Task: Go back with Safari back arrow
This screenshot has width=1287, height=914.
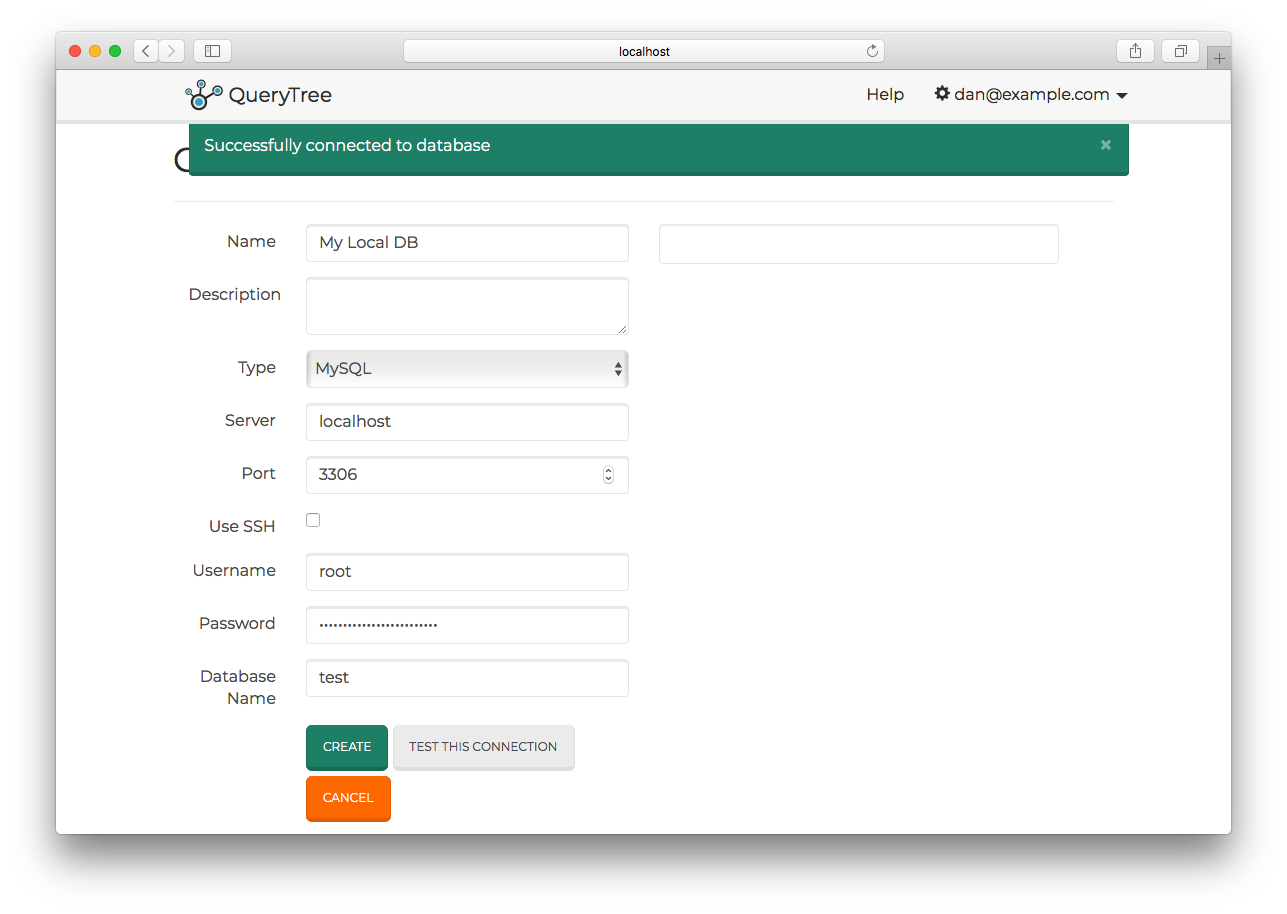Action: click(x=146, y=51)
